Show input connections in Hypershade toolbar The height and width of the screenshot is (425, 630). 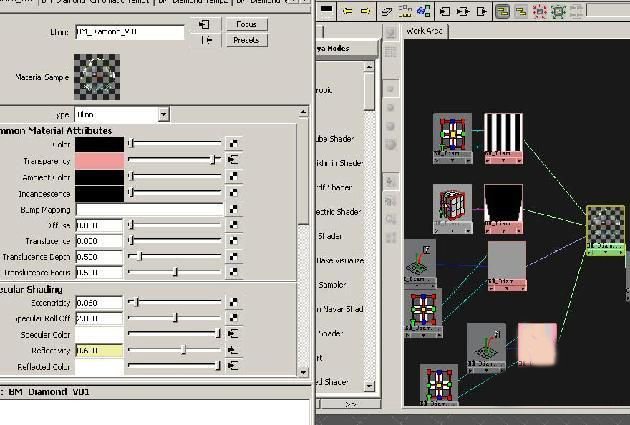point(444,11)
